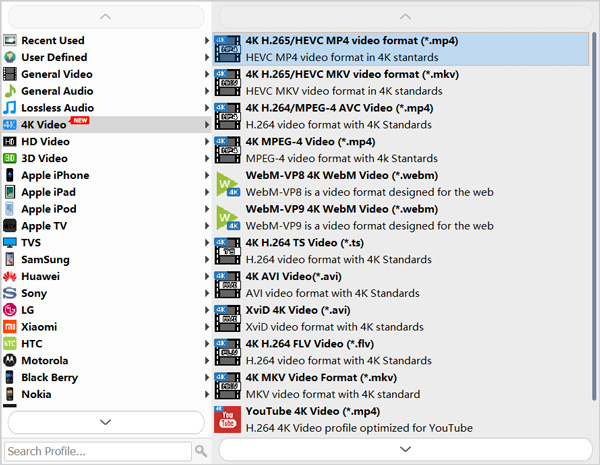600x465 pixels.
Task: Click the Recent Used category icon
Action: [10, 40]
